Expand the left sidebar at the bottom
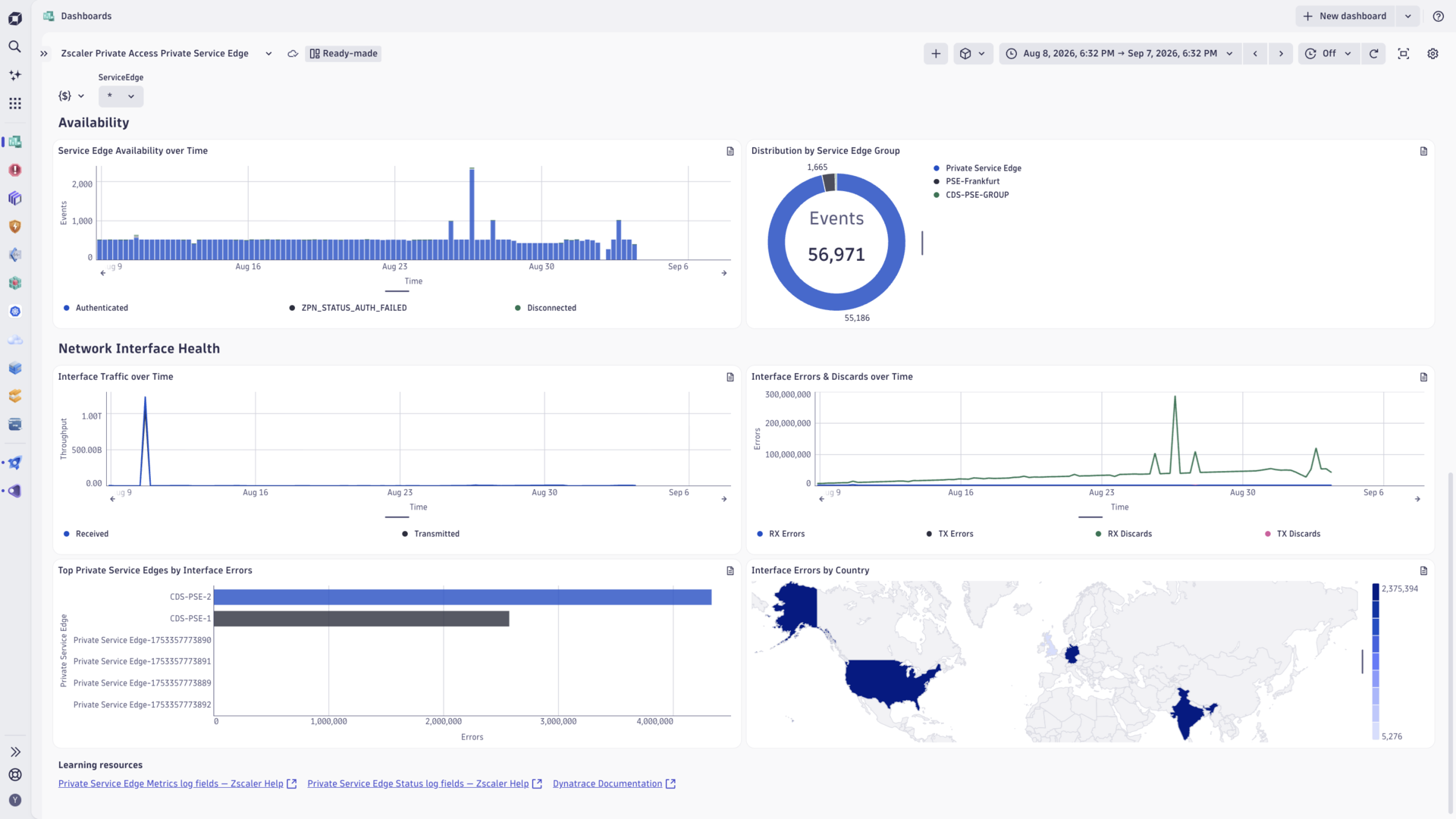1456x819 pixels. tap(14, 752)
